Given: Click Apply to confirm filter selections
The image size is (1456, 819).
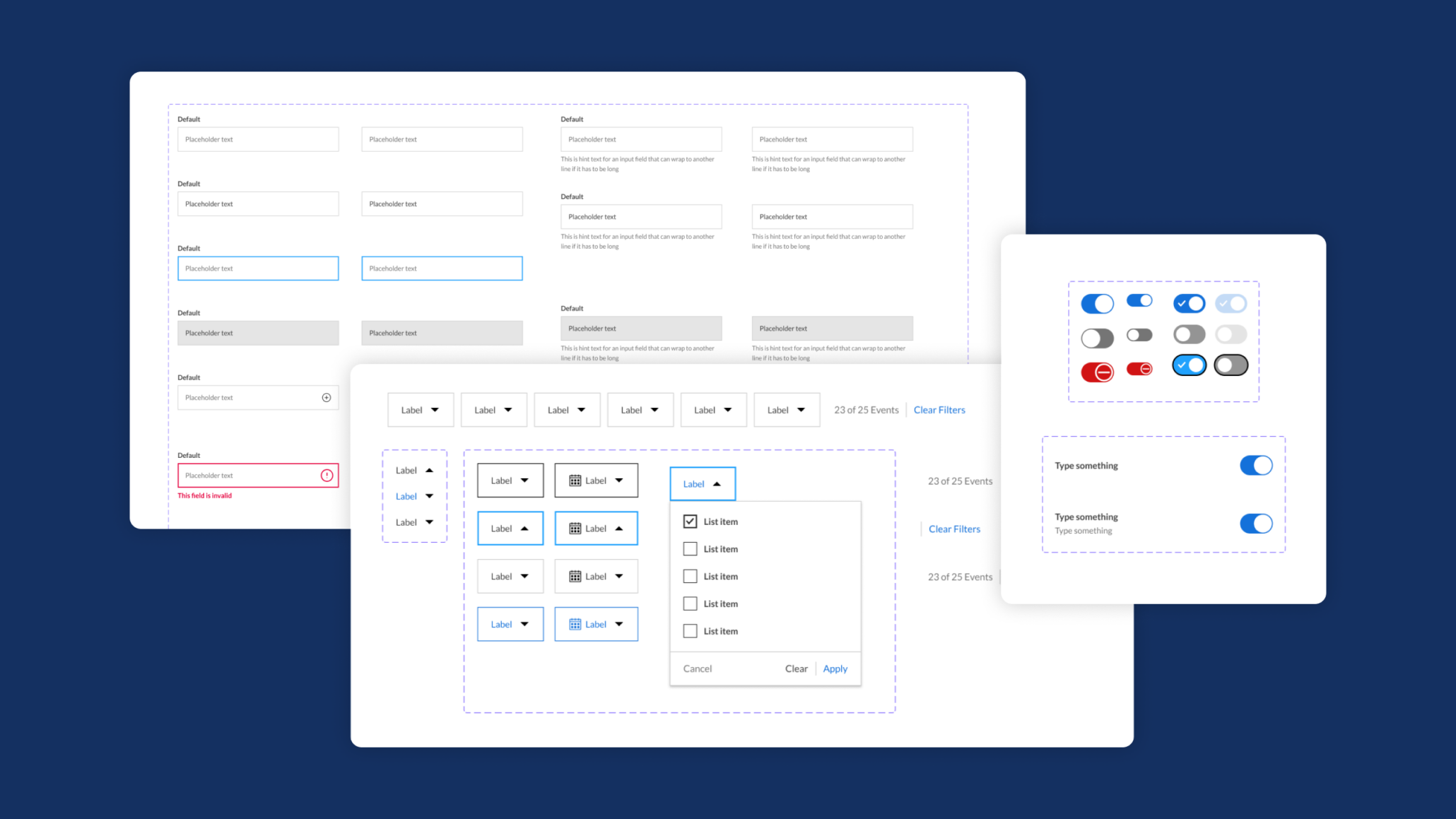Looking at the screenshot, I should coord(835,668).
